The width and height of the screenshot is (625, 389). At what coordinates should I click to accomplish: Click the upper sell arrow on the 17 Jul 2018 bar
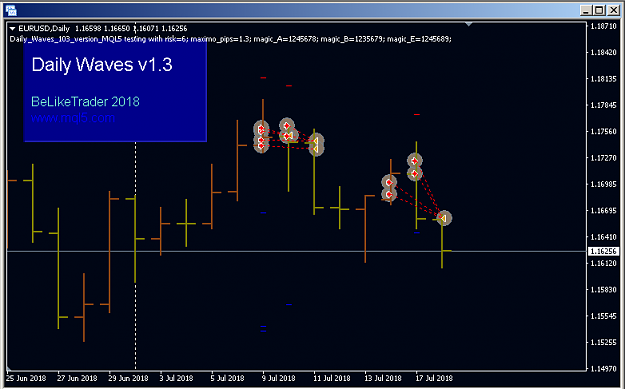point(415,161)
